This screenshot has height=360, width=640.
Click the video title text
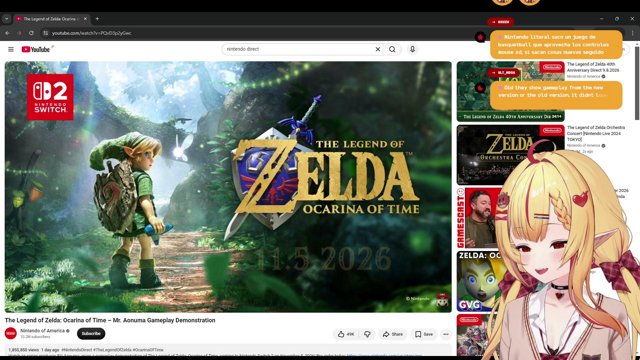(110, 320)
